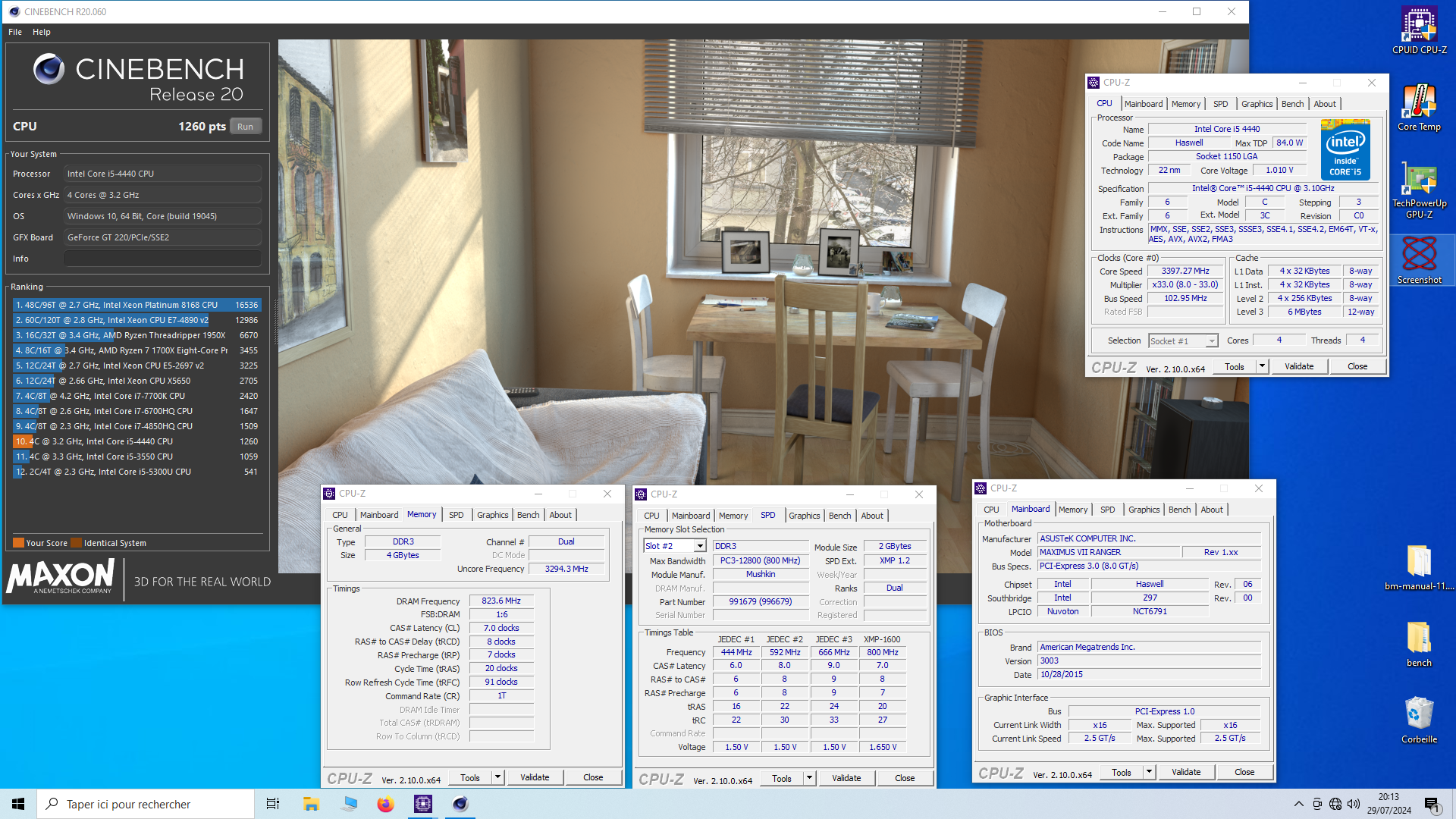Launch Firefox from the taskbar

click(385, 804)
